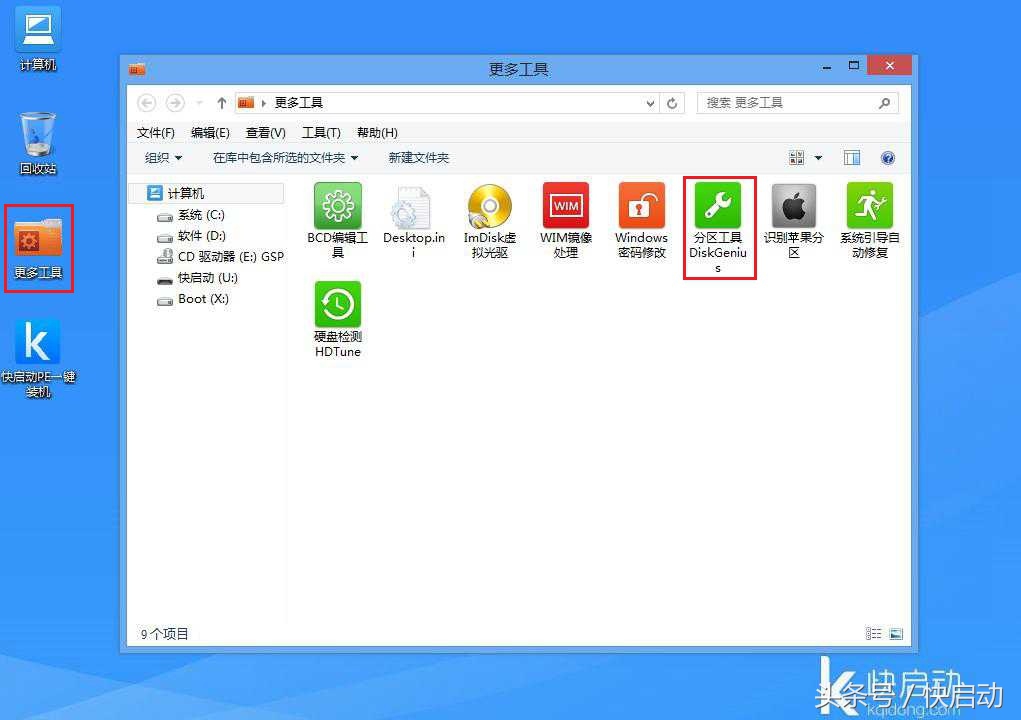Open 快启动PE一键装机 on the desktop
1021x720 pixels.
(37, 355)
